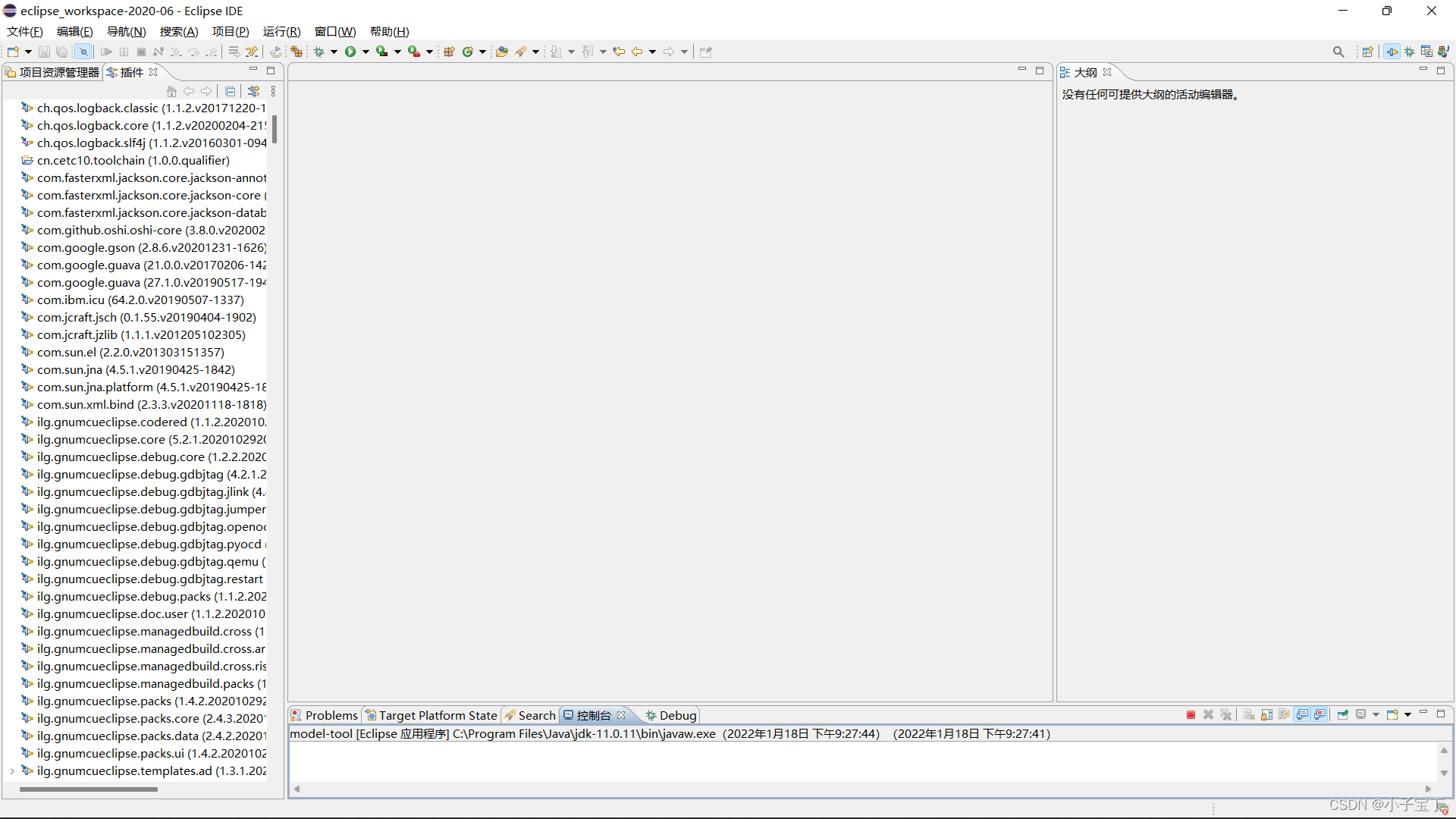Switch to the Target Platform State tab
Image resolution: width=1456 pixels, height=819 pixels.
[431, 715]
